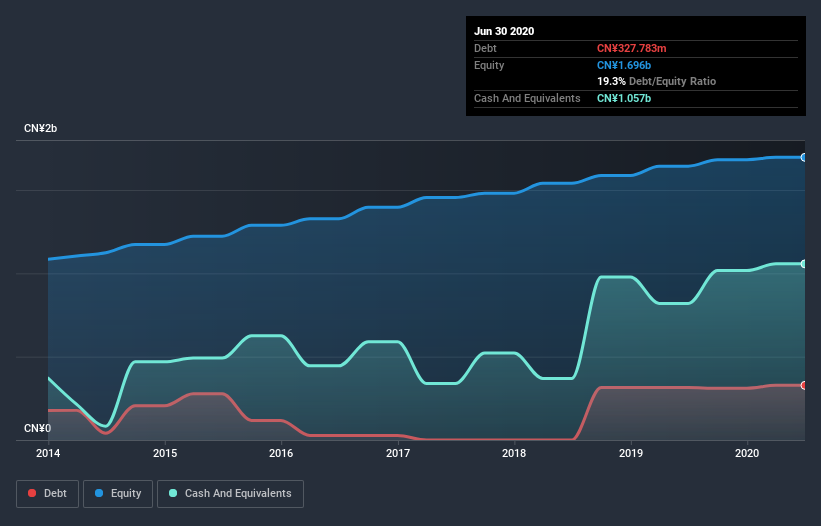The height and width of the screenshot is (526, 821).
Task: Click the 2016 x-axis label
Action: pos(281,453)
